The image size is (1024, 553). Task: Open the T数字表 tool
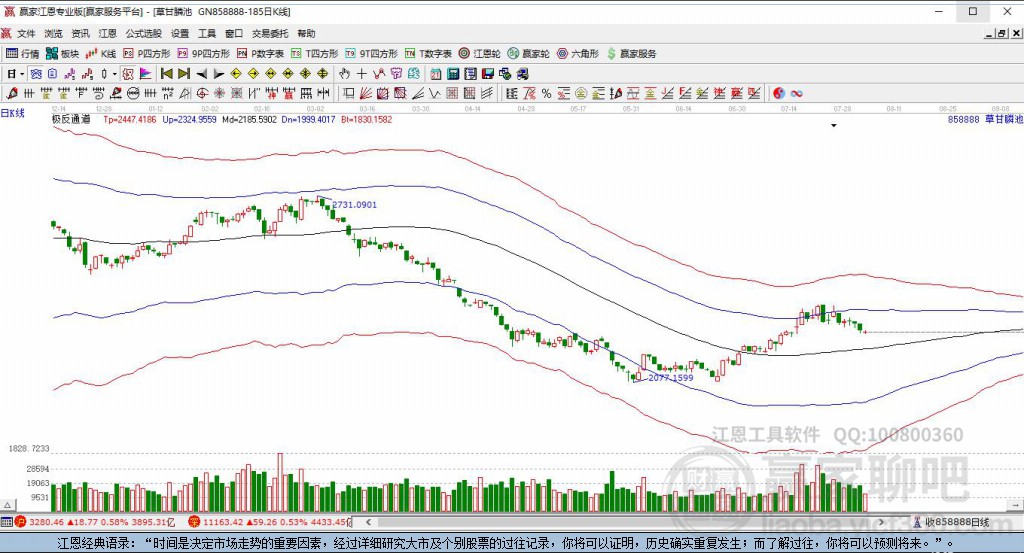coord(428,54)
